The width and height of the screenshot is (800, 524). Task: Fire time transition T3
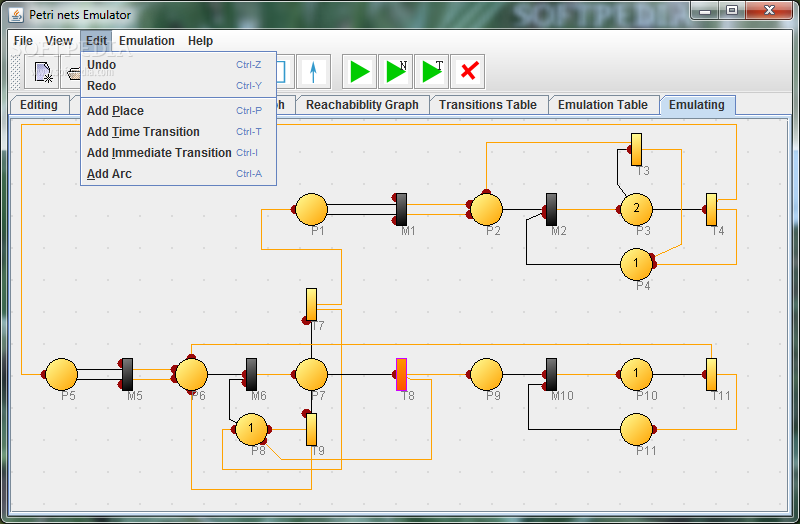pos(636,149)
